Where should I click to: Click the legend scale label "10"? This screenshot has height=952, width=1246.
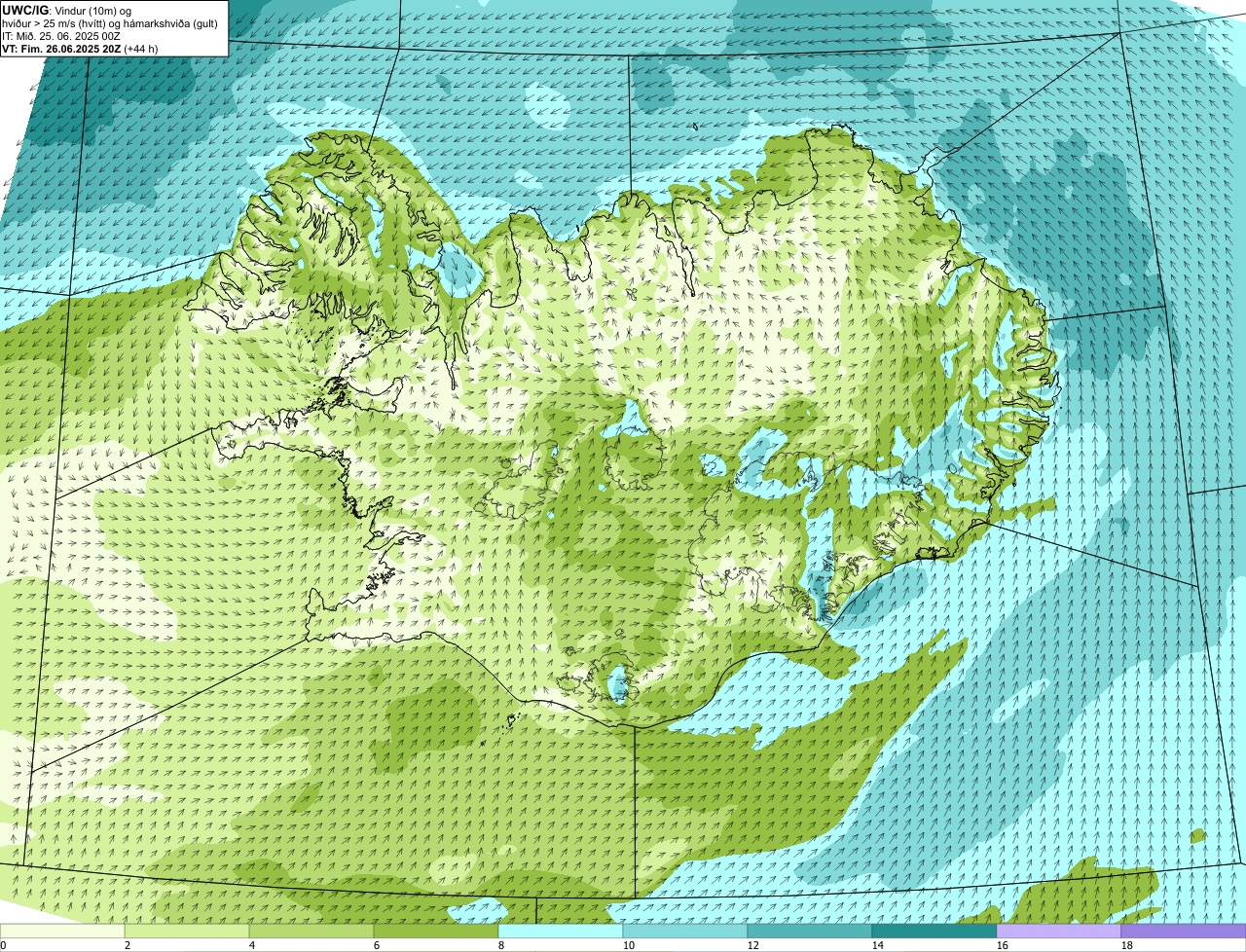click(629, 945)
